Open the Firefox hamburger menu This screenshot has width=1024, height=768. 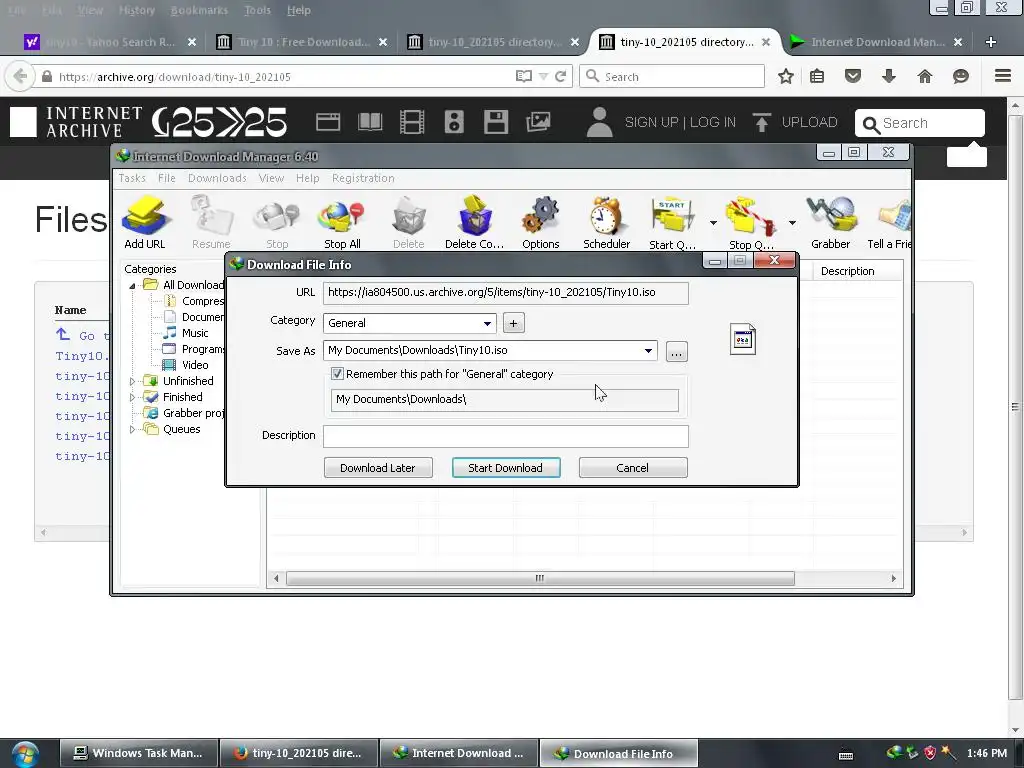[x=1003, y=76]
